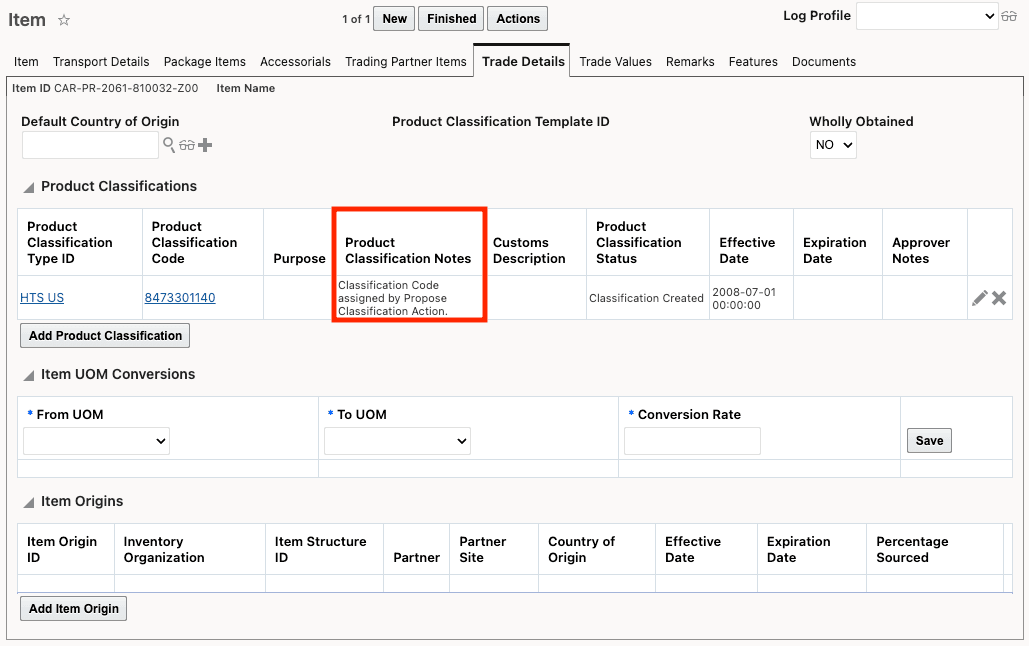Switch to the Transport Details tab

click(101, 61)
